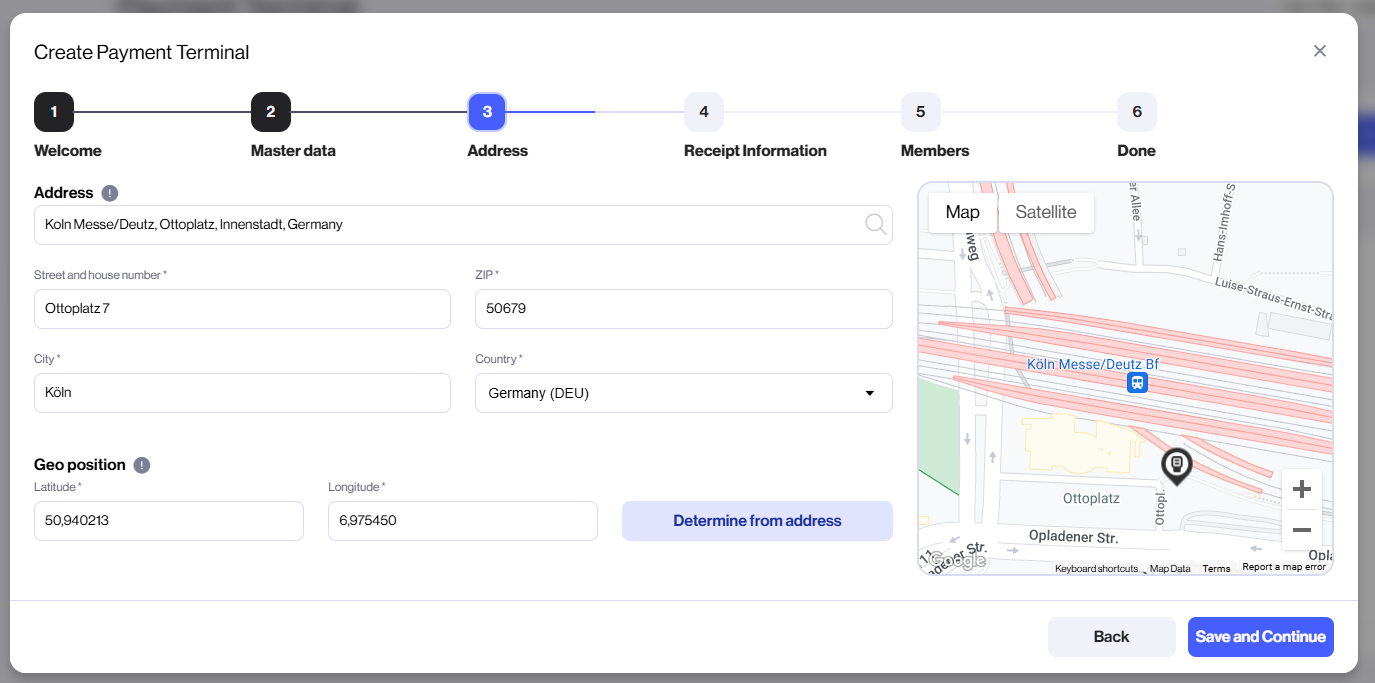The height and width of the screenshot is (683, 1375).
Task: Click the ZIP code field
Action: (683, 309)
